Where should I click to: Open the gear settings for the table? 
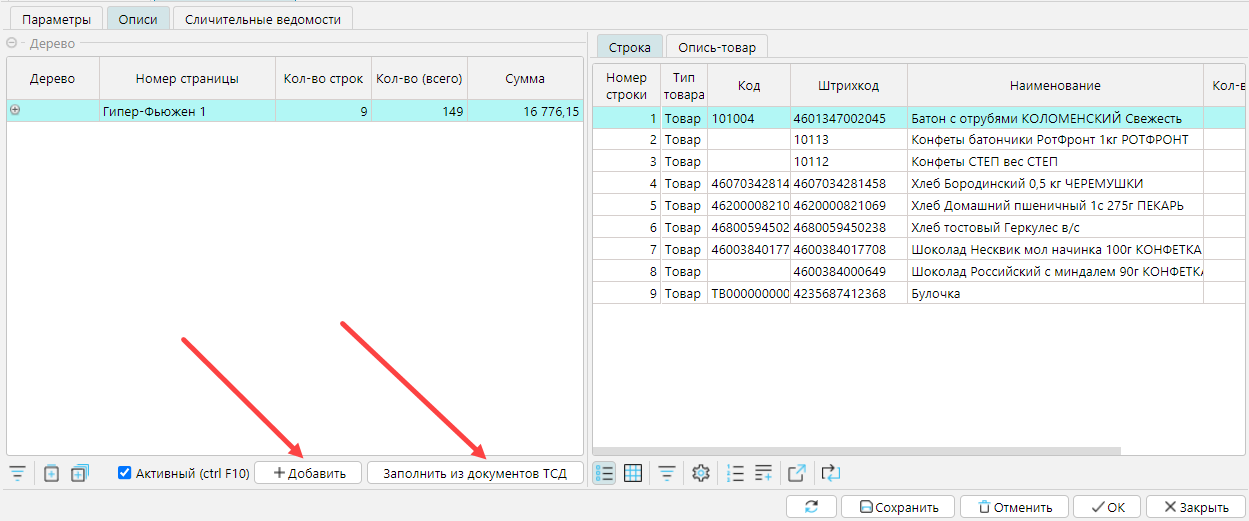(701, 473)
